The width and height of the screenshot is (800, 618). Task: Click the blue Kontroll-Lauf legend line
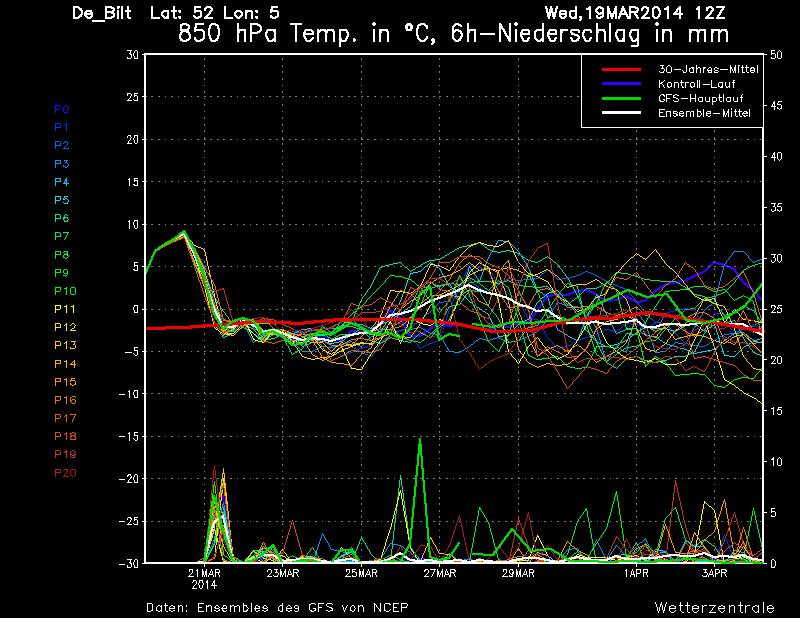click(621, 84)
